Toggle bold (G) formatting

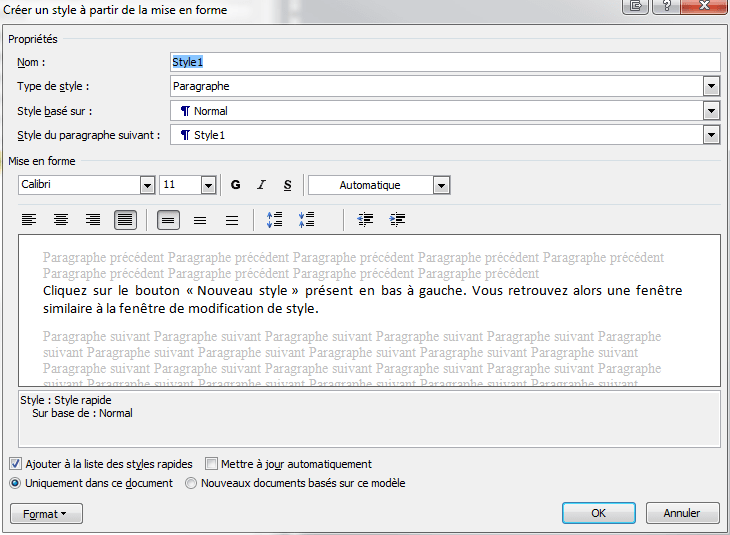(x=236, y=185)
